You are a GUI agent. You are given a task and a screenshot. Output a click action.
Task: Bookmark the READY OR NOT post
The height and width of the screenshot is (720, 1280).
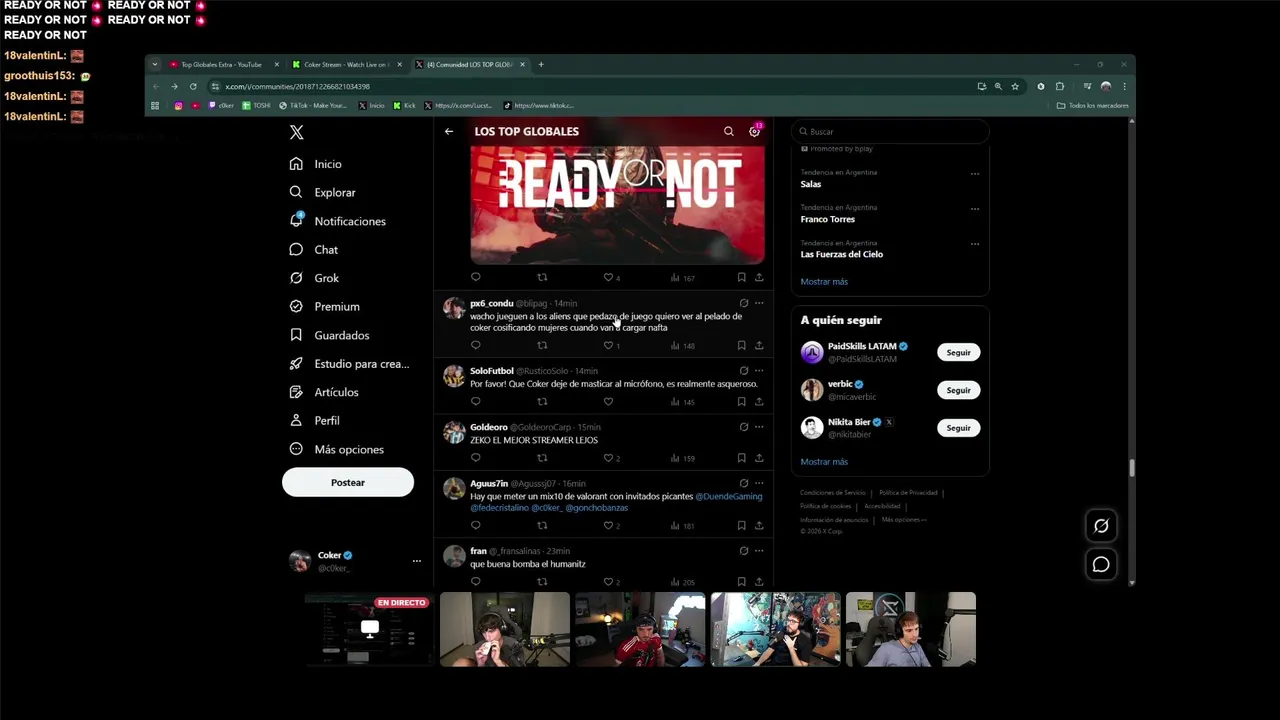pyautogui.click(x=741, y=277)
